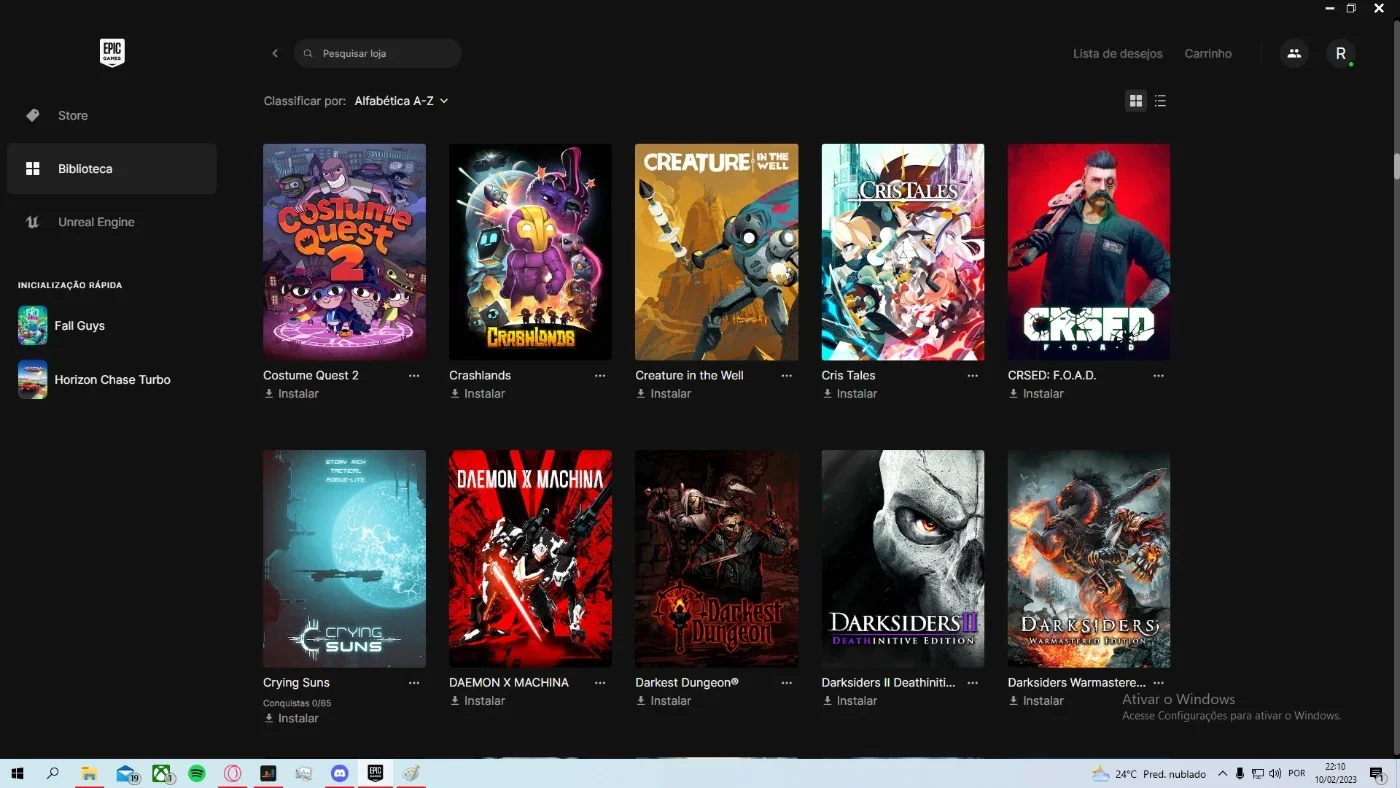The width and height of the screenshot is (1400, 788).
Task: Open options menu for CRSED: F.O.A.D.
Action: click(x=1159, y=376)
